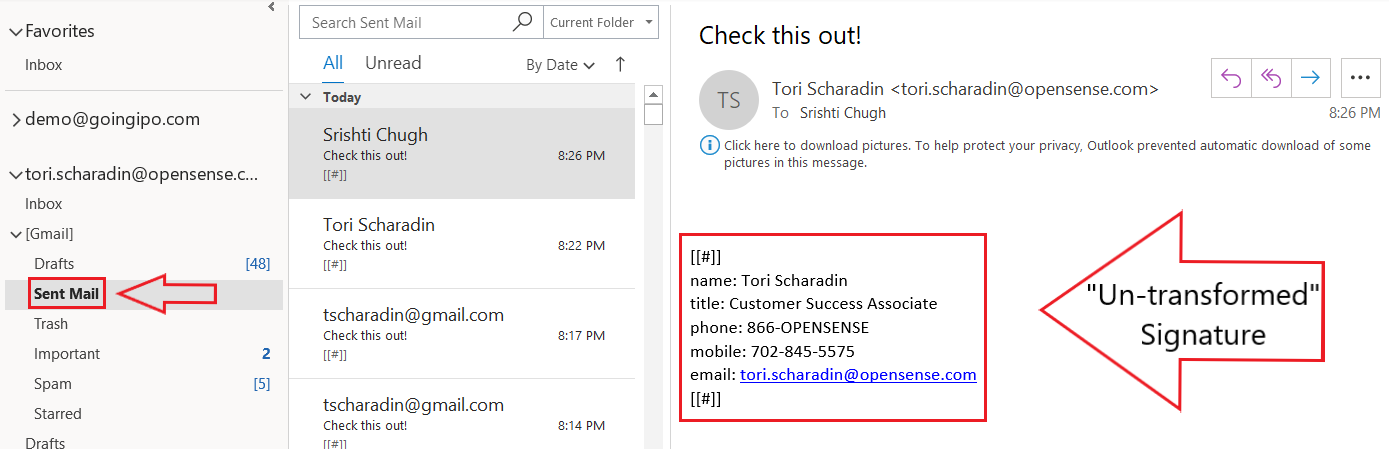Open the Inbox under Favorites
Screen dimensions: 1389x449
pyautogui.click(x=44, y=65)
